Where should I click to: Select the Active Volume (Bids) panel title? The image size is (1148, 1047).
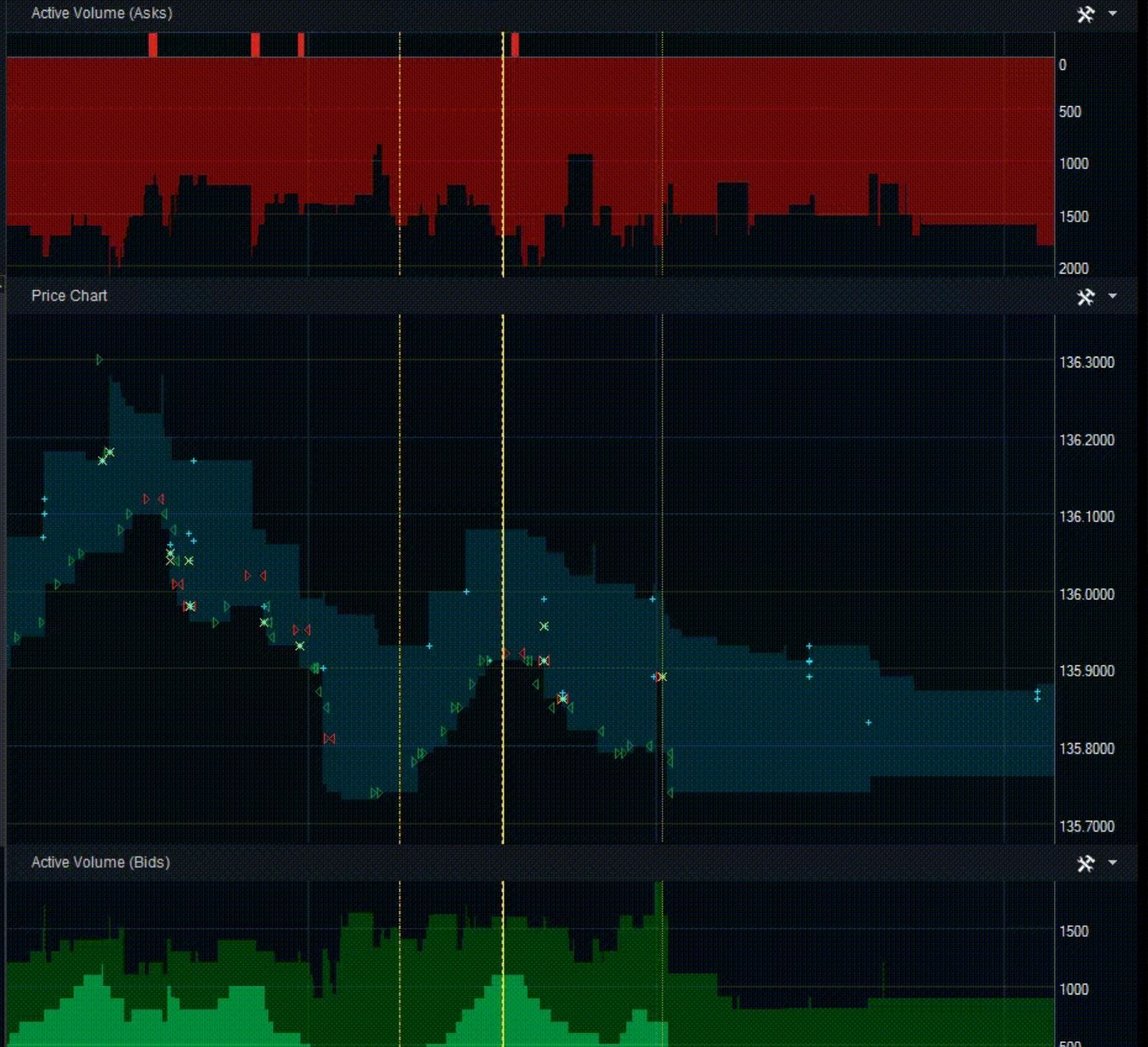100,862
